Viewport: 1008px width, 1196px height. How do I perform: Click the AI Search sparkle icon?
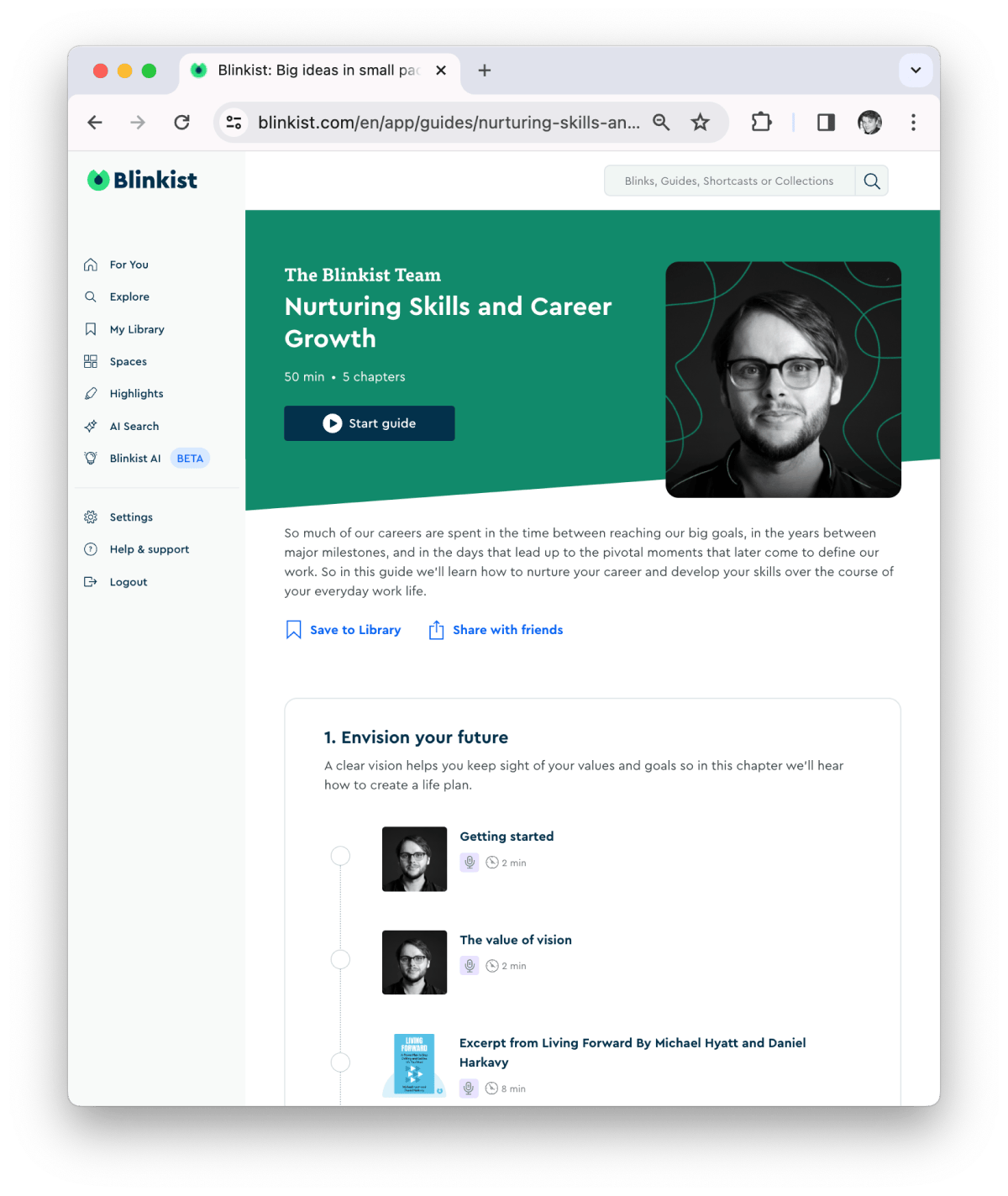point(91,426)
